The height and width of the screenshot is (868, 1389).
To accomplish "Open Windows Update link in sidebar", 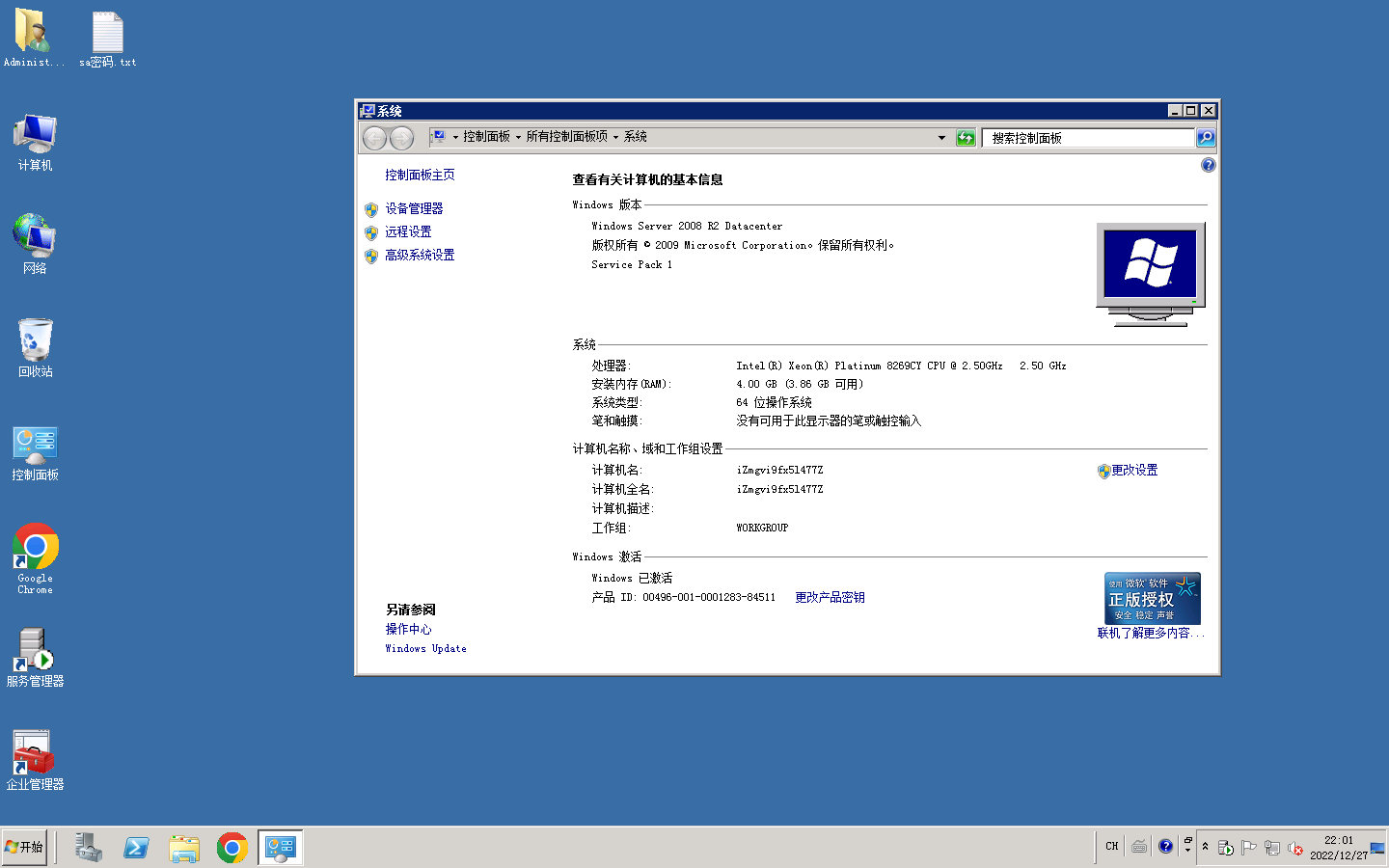I will click(x=425, y=648).
